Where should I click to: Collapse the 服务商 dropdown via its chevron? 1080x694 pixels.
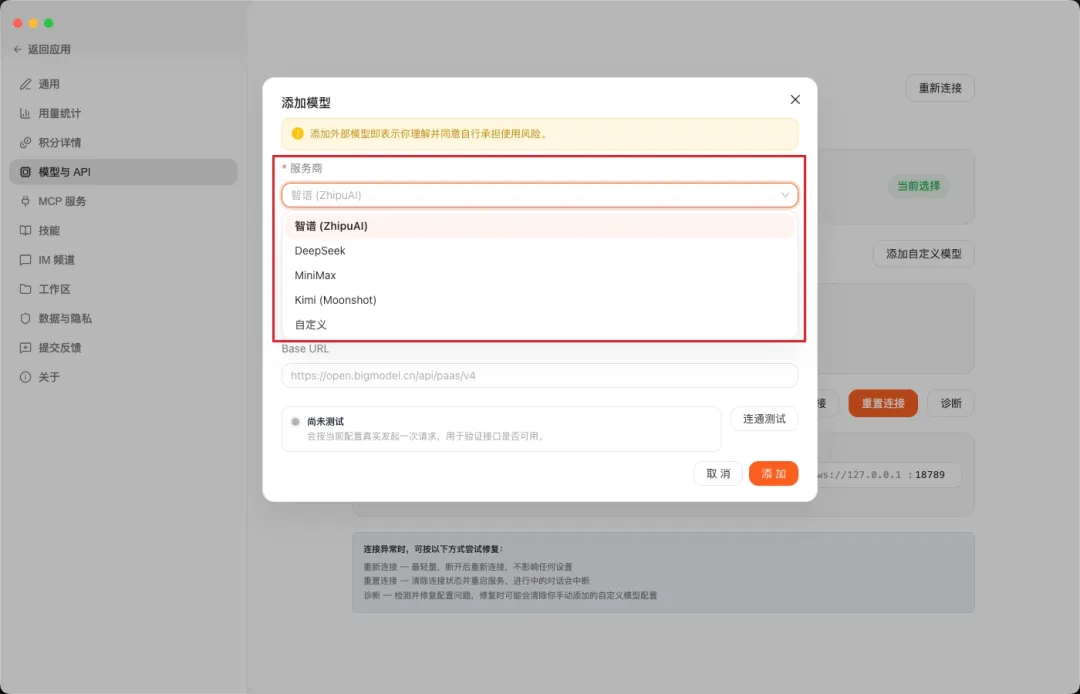tap(785, 196)
